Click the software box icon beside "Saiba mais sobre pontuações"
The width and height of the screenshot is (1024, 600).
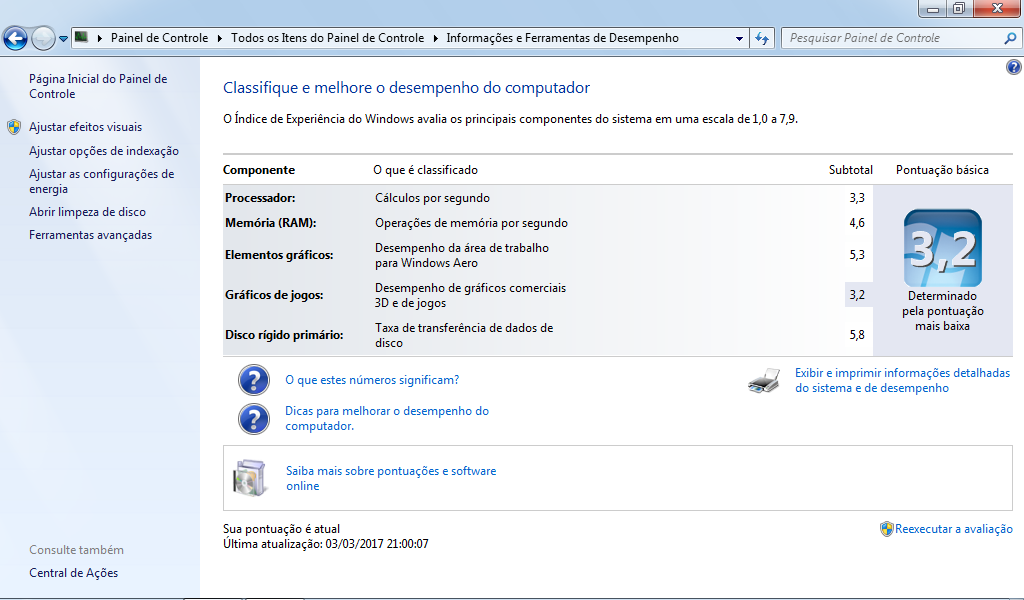[x=250, y=478]
